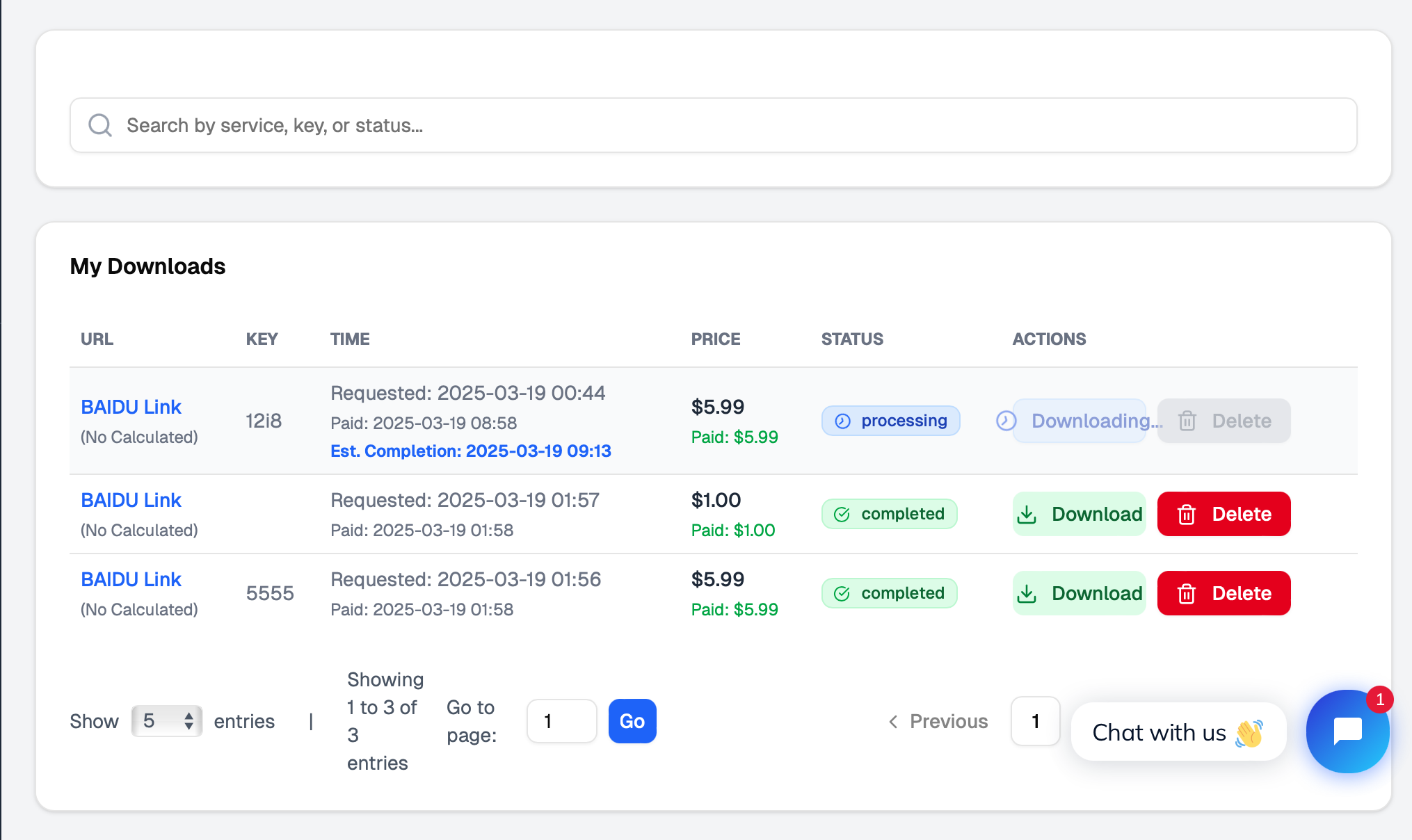Click the Previous page chevron
This screenshot has height=840, width=1412.
coord(893,722)
